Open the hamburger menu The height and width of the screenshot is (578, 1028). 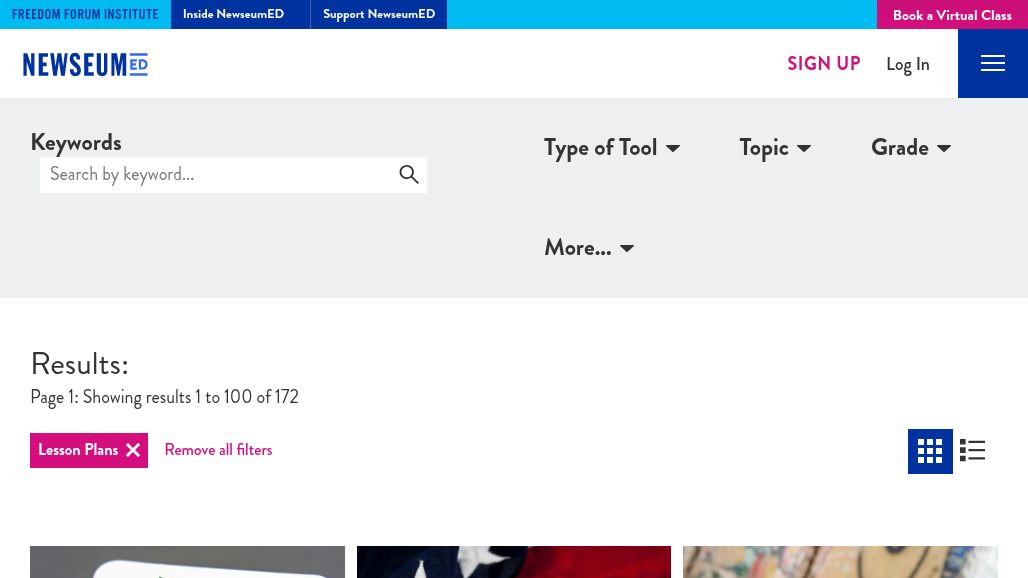tap(992, 63)
